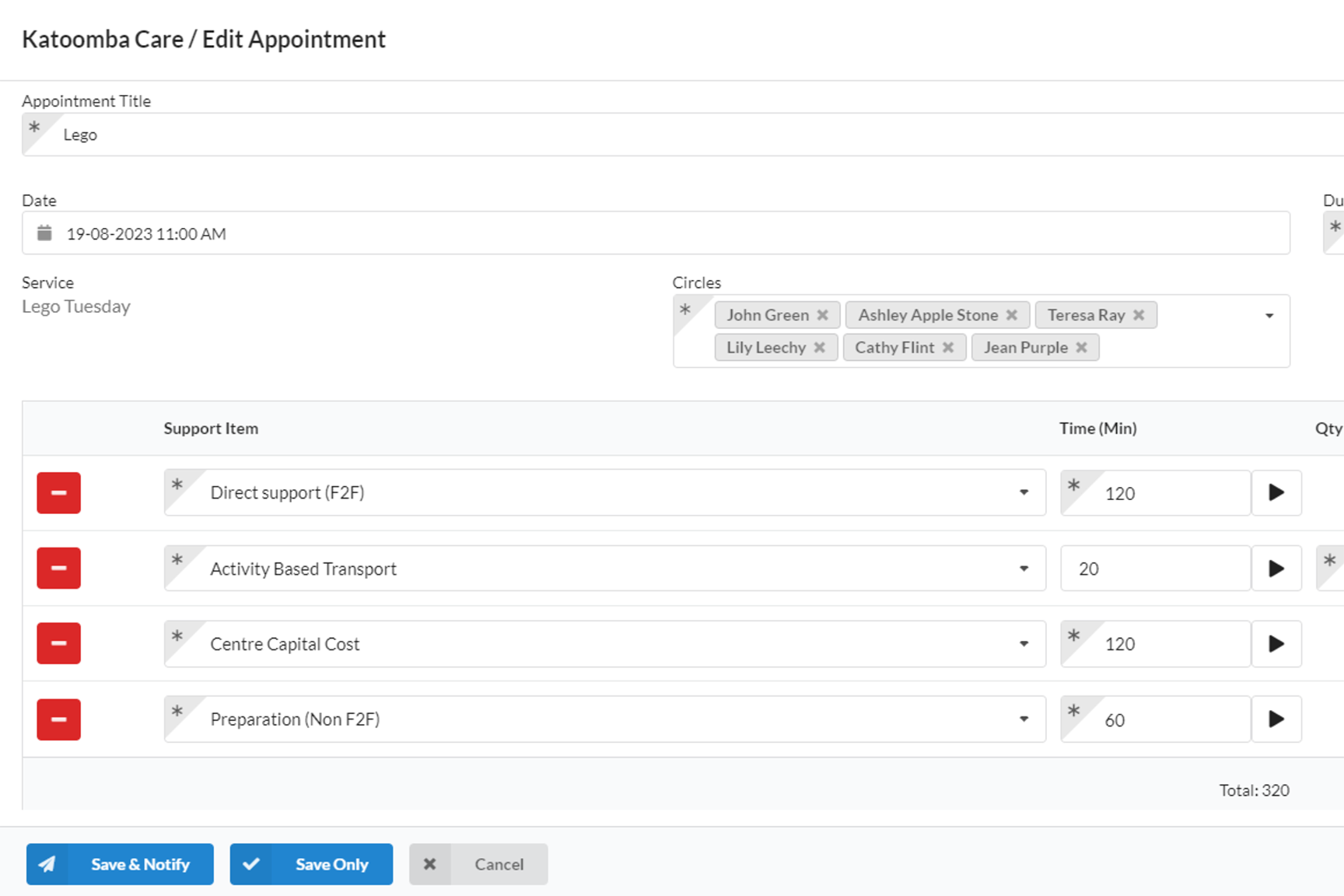Viewport: 1344px width, 896px height.
Task: Remove Jean Purple from Circles
Action: coord(1081,348)
